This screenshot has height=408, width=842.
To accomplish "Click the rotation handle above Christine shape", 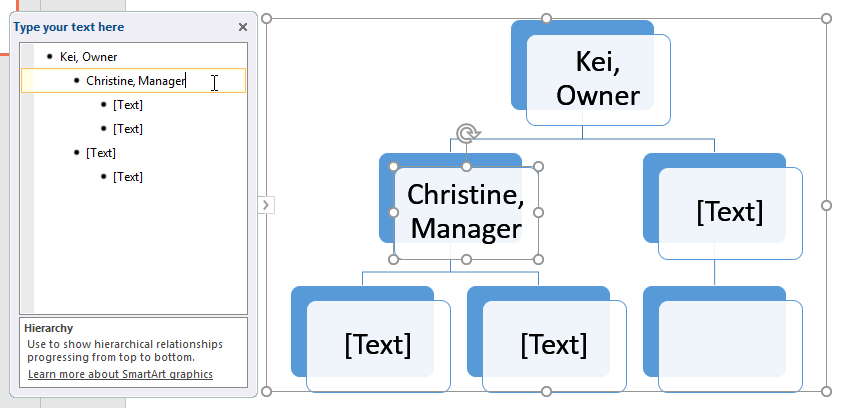I will (466, 134).
